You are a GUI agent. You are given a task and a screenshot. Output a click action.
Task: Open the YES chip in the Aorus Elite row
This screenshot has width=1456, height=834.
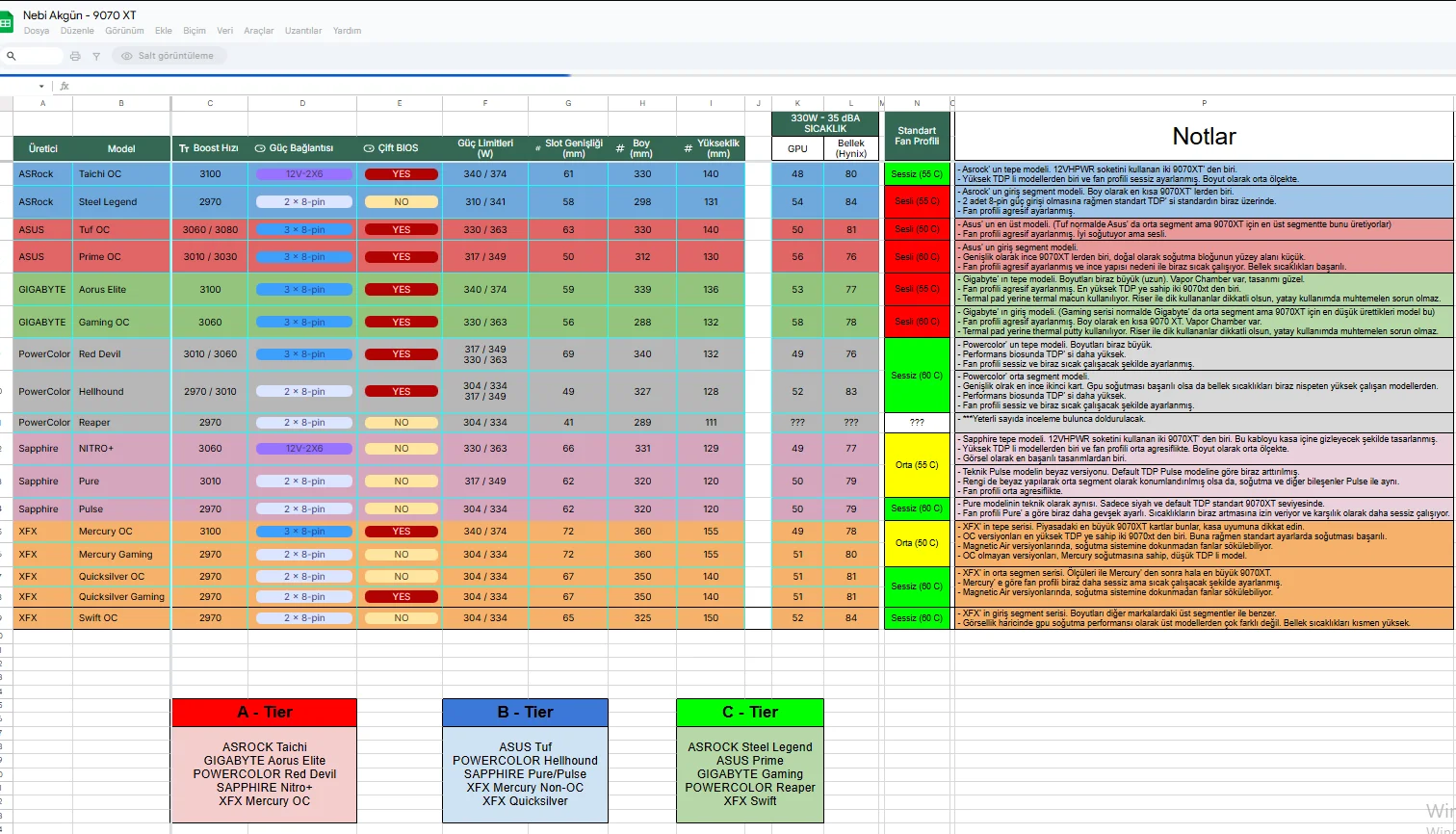(402, 289)
